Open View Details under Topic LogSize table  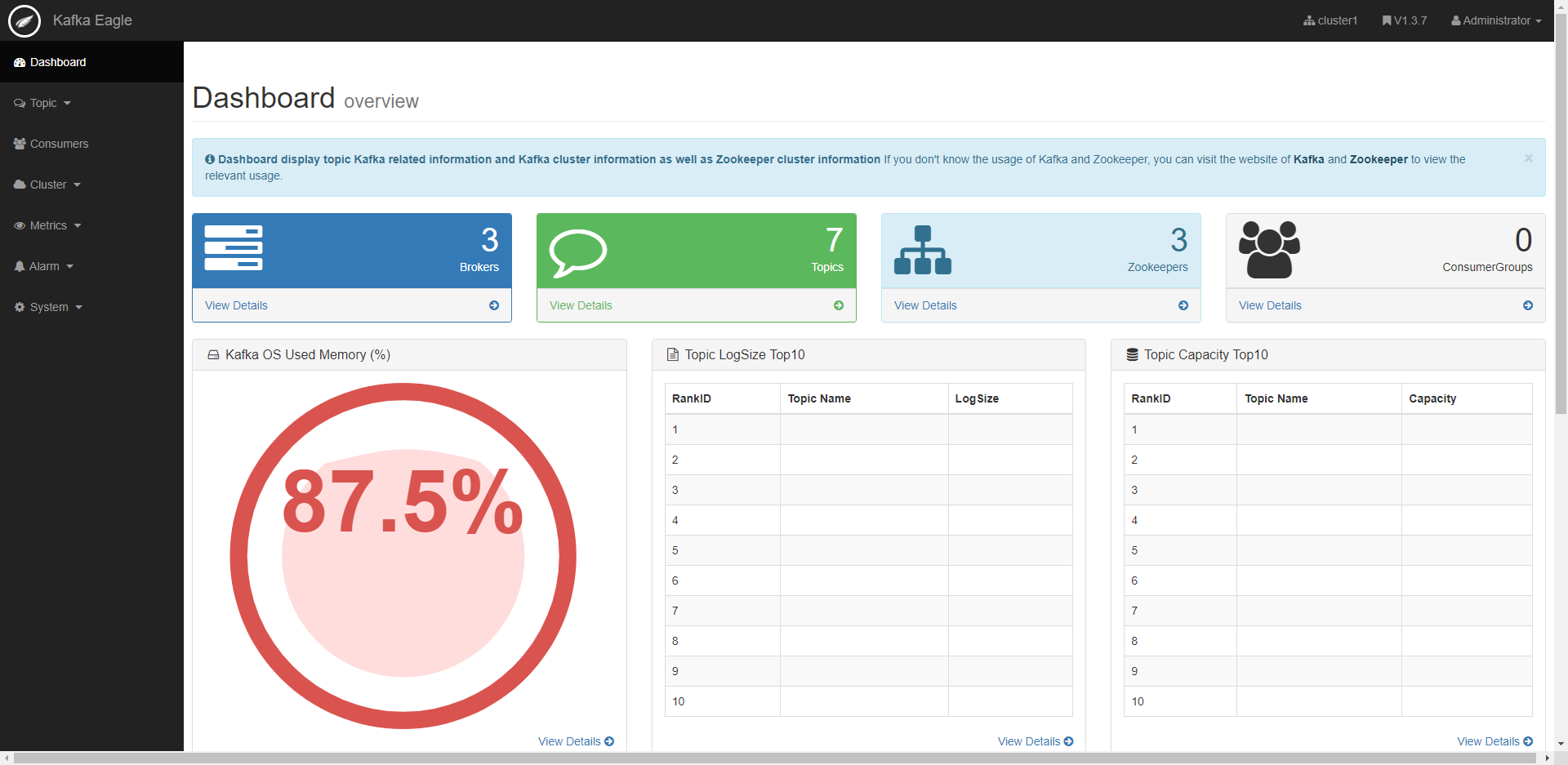coord(1036,741)
